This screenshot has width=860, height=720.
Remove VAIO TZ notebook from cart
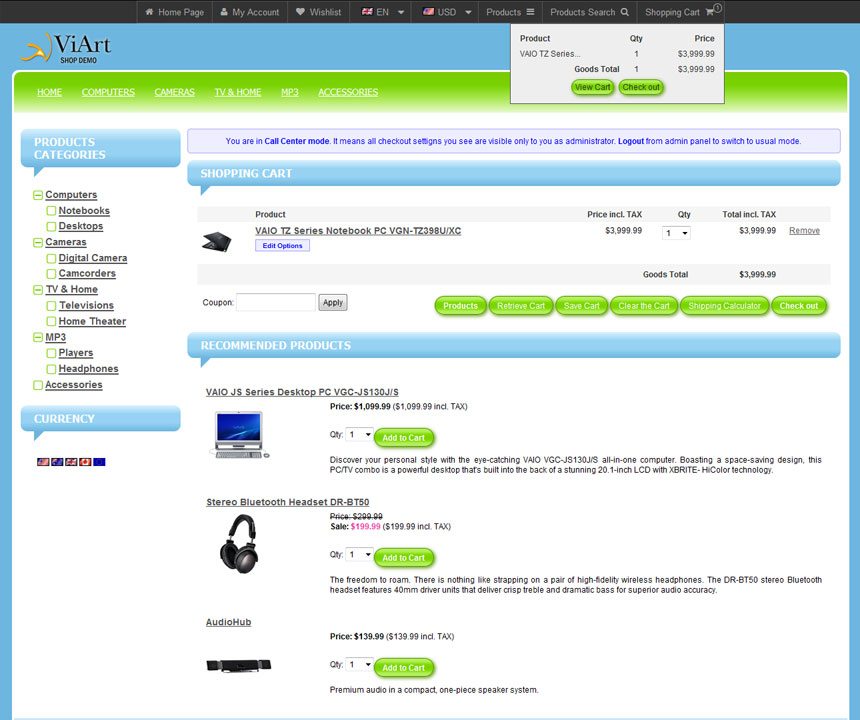(804, 231)
